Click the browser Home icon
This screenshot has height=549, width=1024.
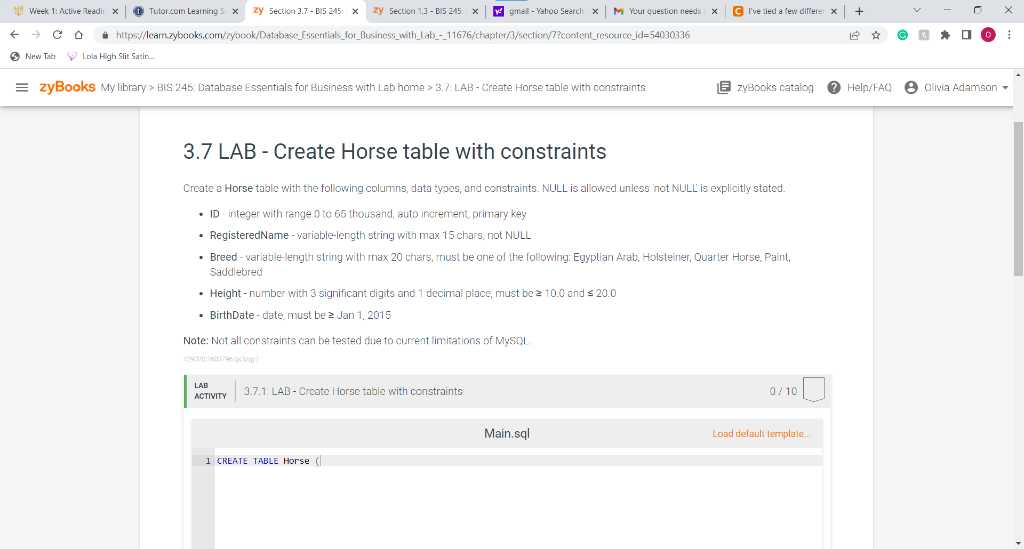coord(78,35)
